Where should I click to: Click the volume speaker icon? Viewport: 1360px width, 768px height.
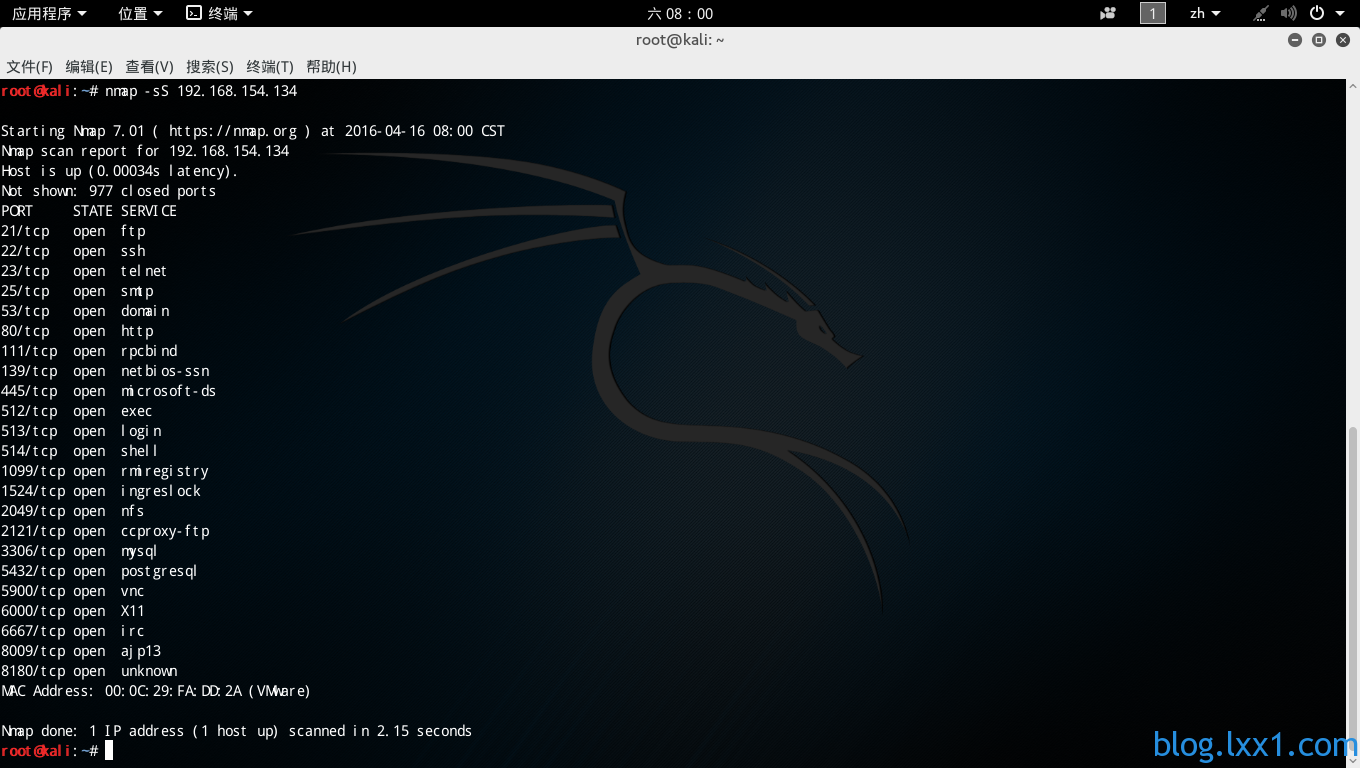click(1289, 13)
